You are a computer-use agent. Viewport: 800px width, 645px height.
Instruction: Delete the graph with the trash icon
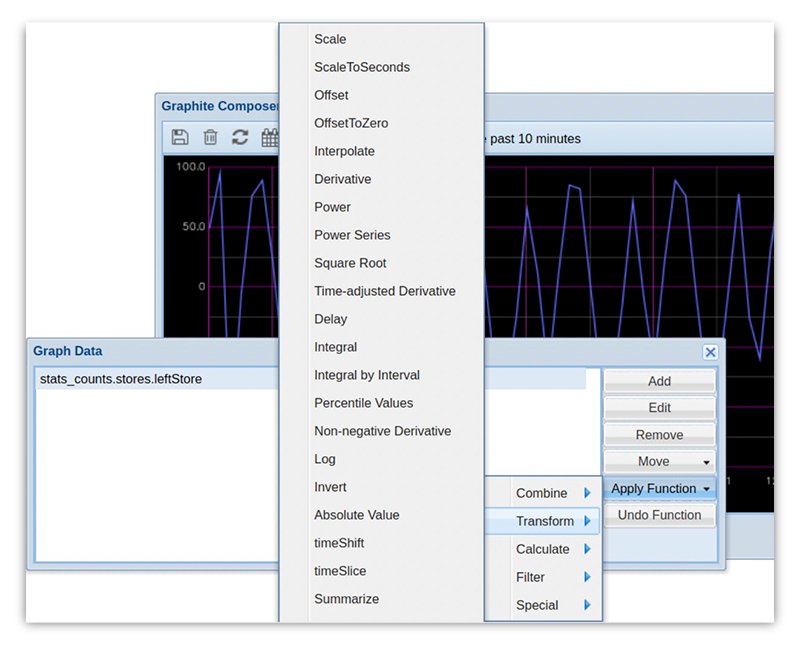210,138
